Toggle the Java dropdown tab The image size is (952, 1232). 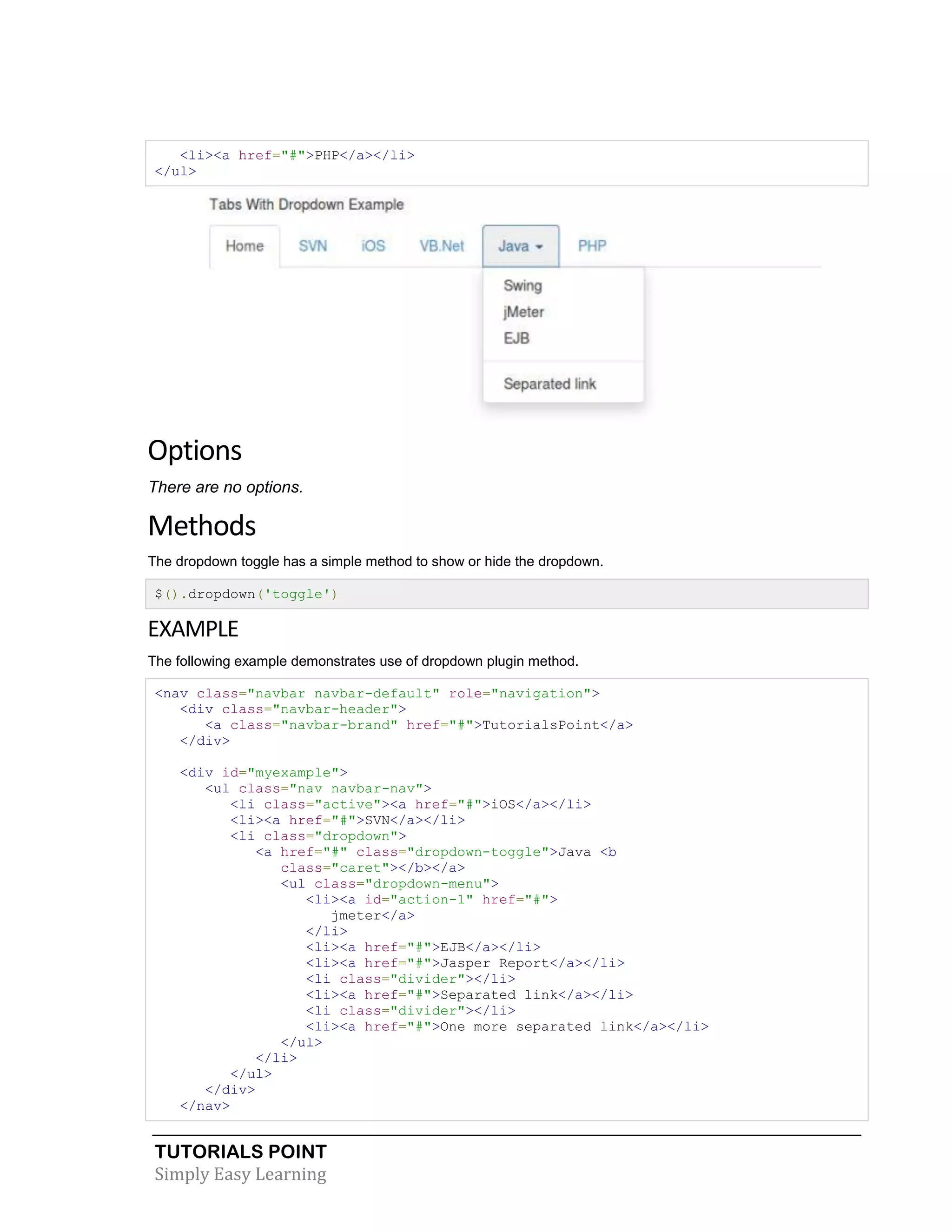point(521,246)
